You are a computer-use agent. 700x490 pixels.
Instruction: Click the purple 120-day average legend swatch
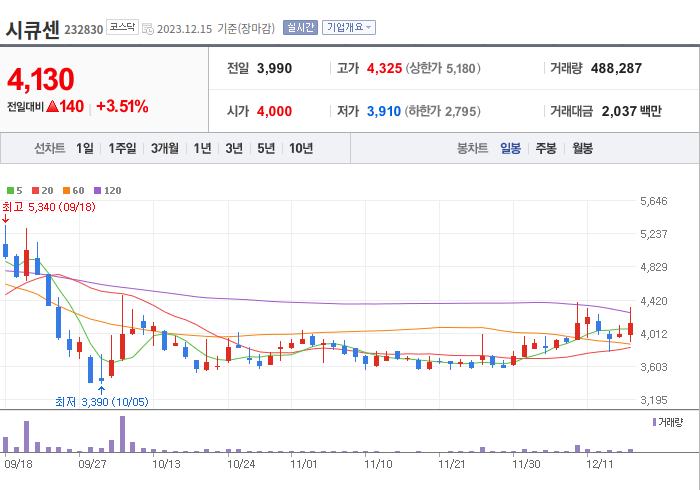(97, 191)
